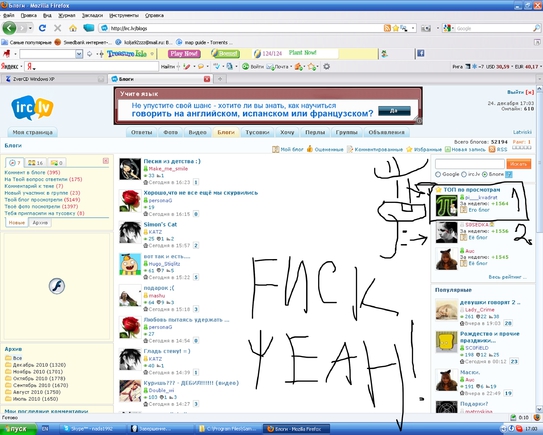Switch language via Latviski link
Image resolution: width=543 pixels, height=435 pixels.
(522, 132)
